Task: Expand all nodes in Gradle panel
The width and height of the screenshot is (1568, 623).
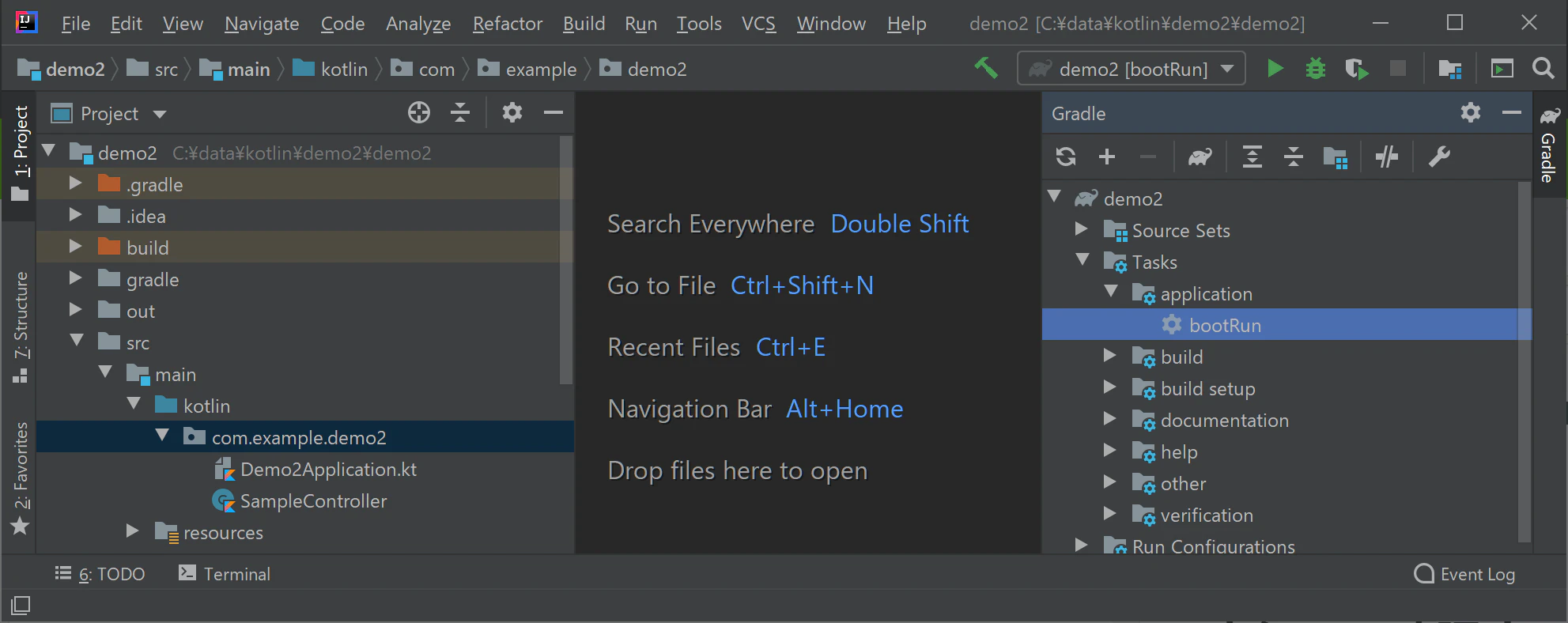Action: pyautogui.click(x=1253, y=157)
